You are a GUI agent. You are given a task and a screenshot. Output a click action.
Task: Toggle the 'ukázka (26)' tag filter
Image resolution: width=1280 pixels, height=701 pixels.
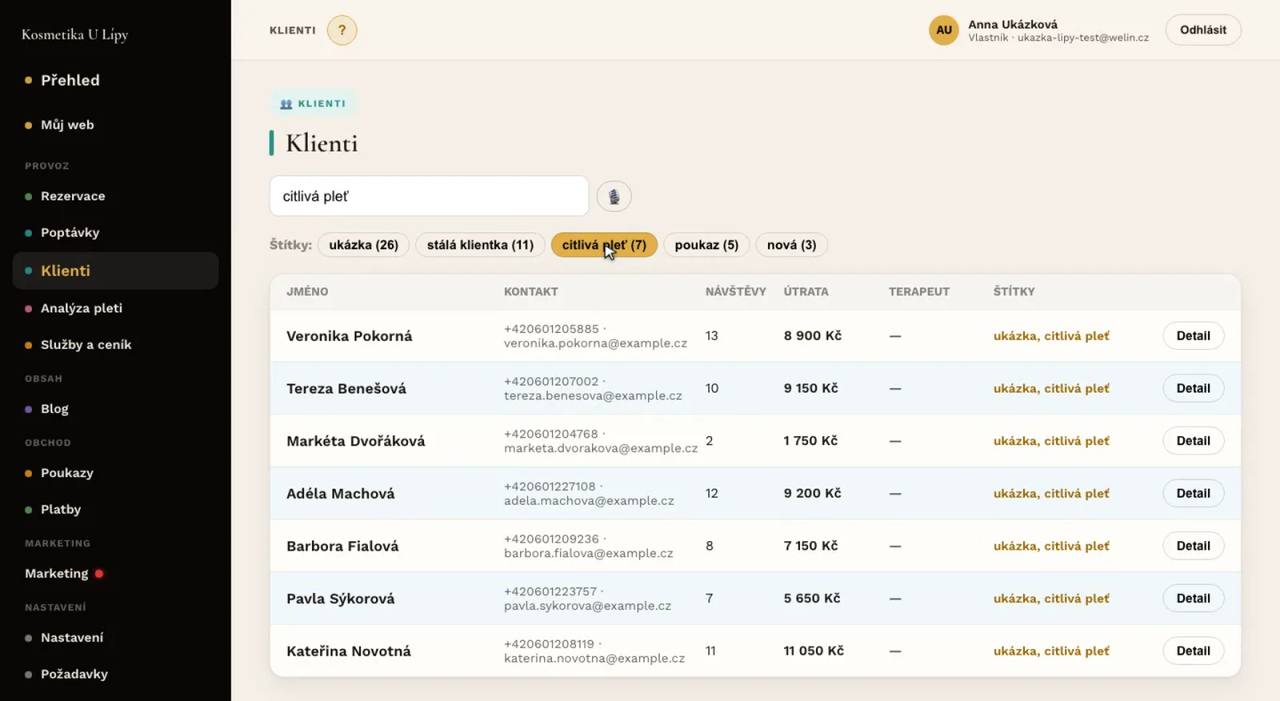point(364,245)
